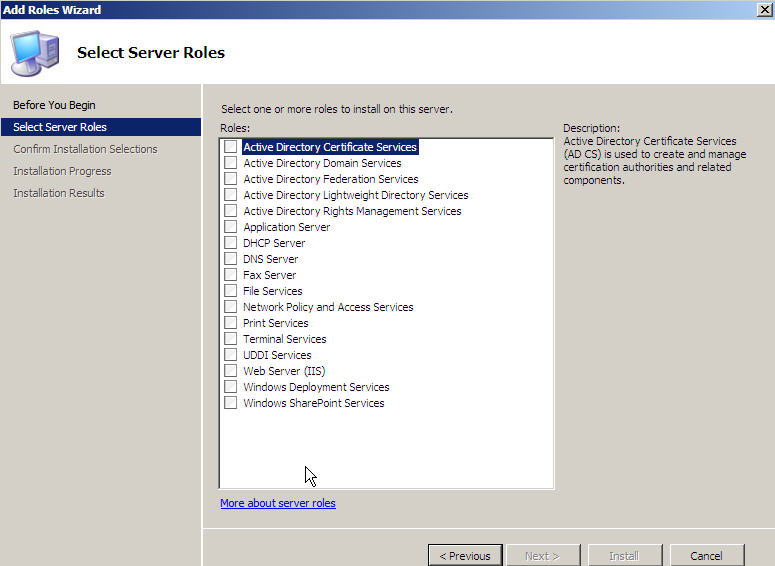This screenshot has width=775, height=566.
Task: Check the File Services checkbox
Action: point(230,291)
